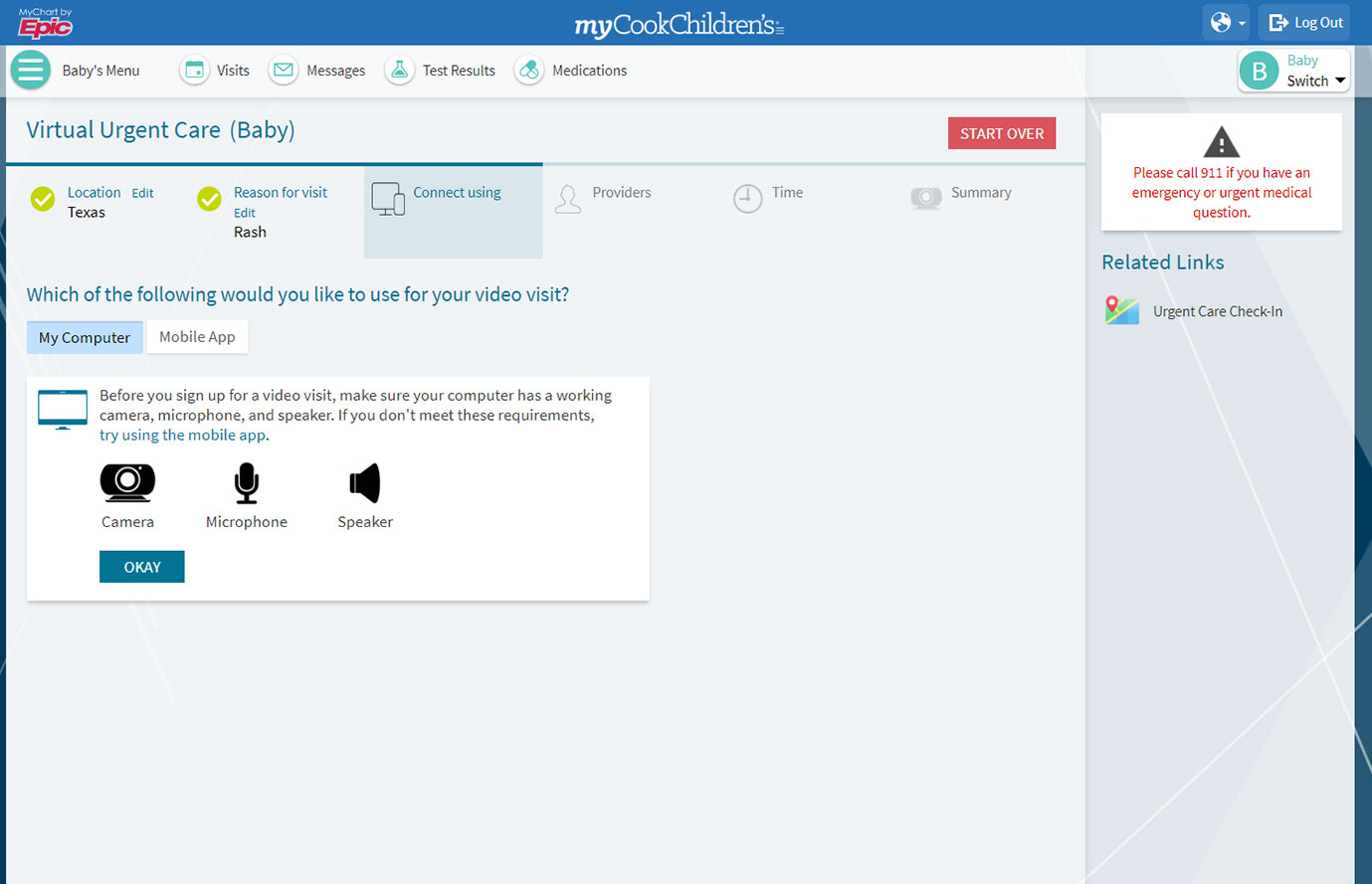This screenshot has width=1372, height=884.
Task: Select the Mobile App option
Action: click(197, 337)
